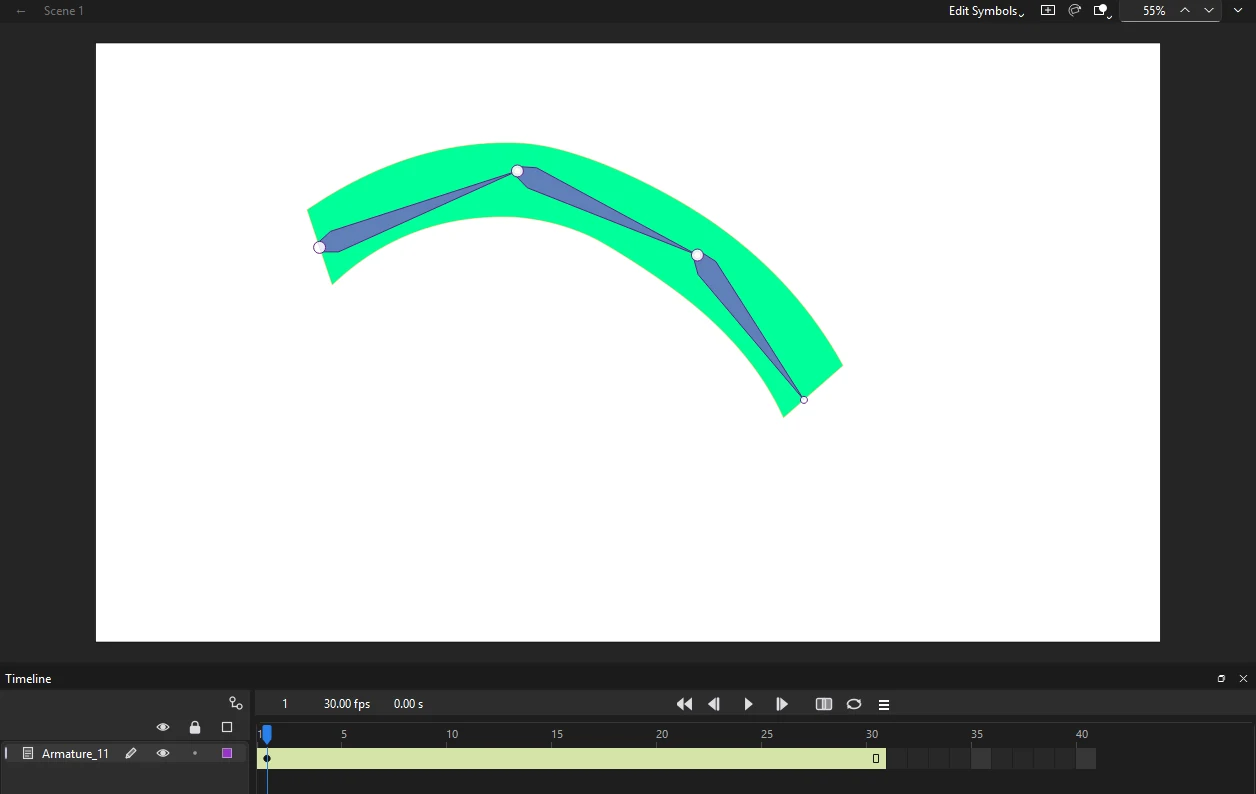Open the timeline hamburger menu
1256x794 pixels.
point(884,704)
